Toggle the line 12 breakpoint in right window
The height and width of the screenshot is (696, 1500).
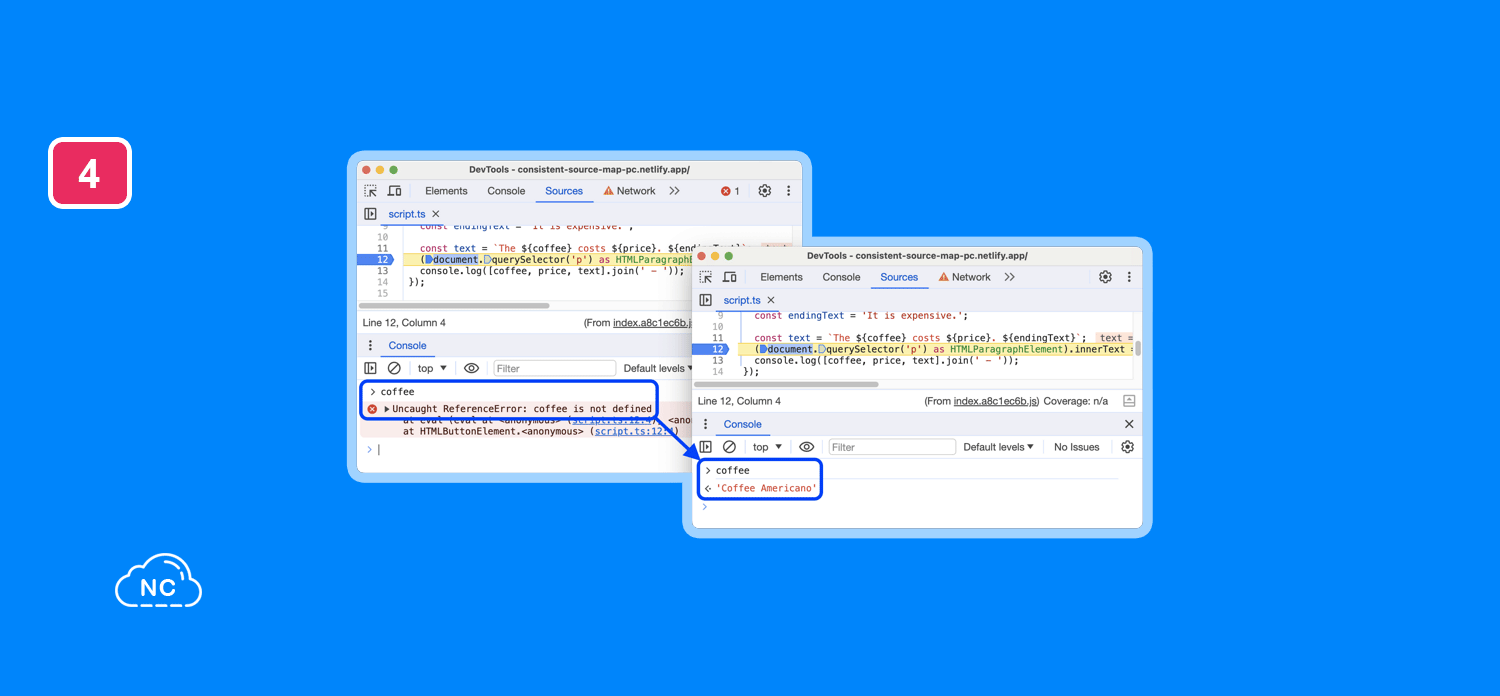717,349
